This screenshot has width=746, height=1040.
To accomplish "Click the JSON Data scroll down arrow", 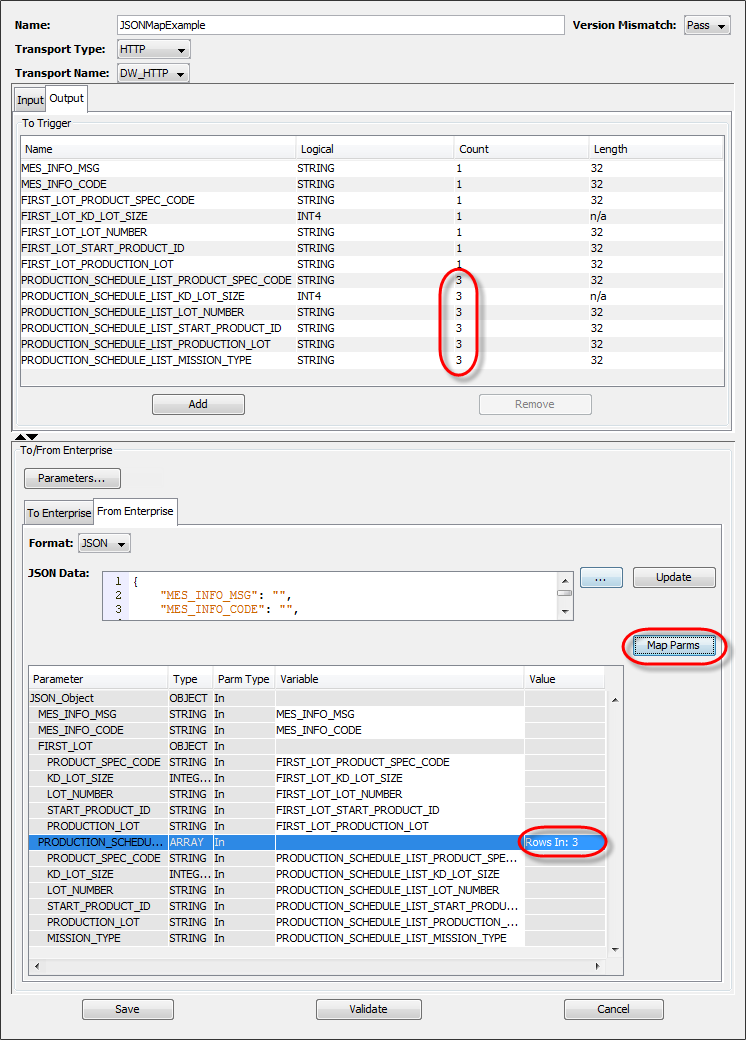I will (x=565, y=610).
